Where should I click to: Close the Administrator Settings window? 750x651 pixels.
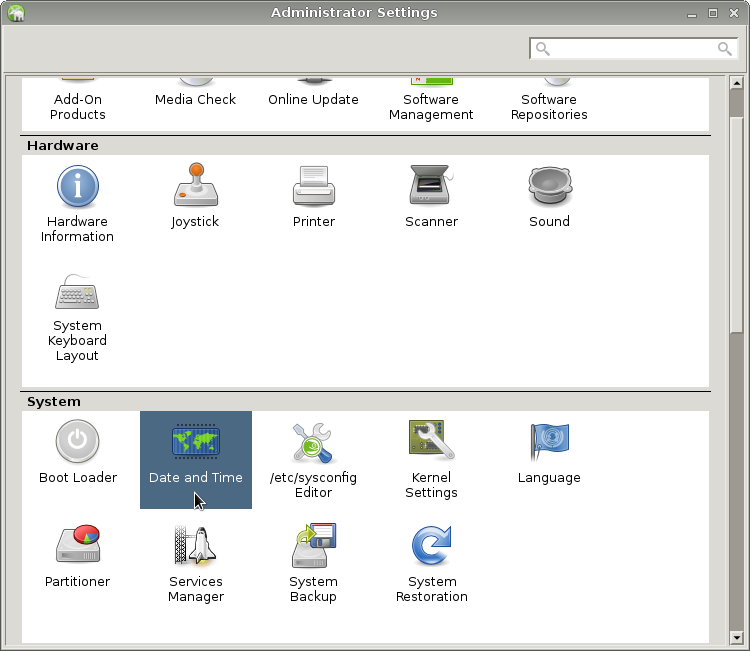(734, 13)
